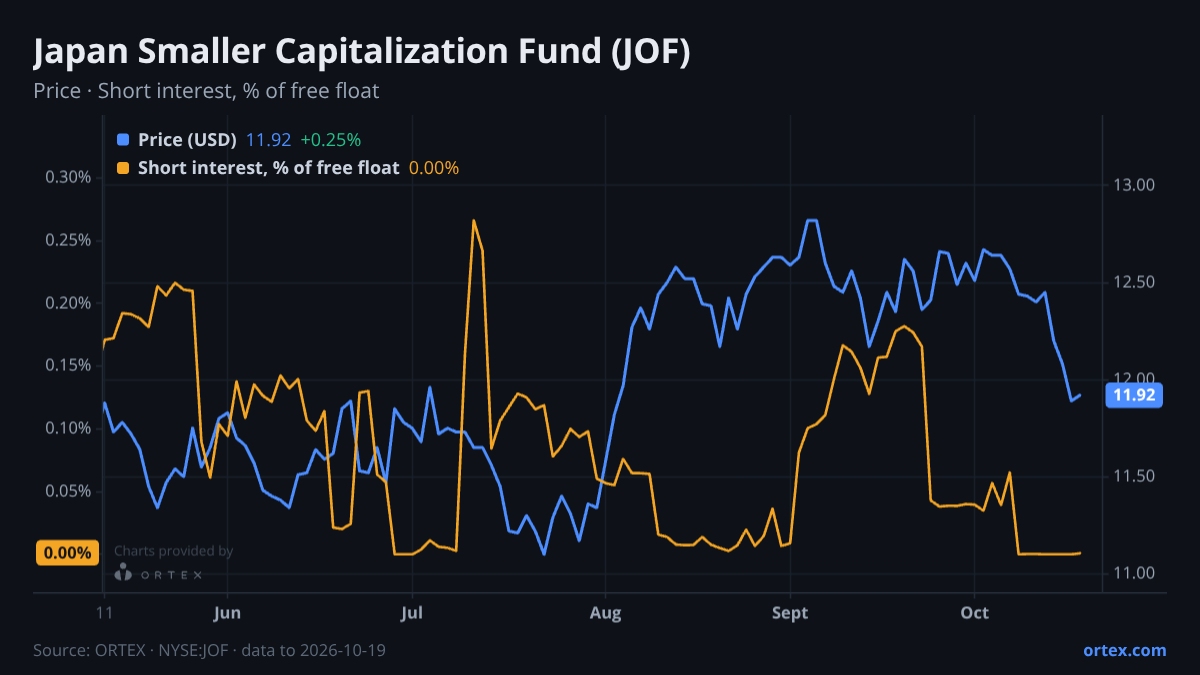The image size is (1200, 675).
Task: Click the 0.30% left axis label
Action: (68, 178)
